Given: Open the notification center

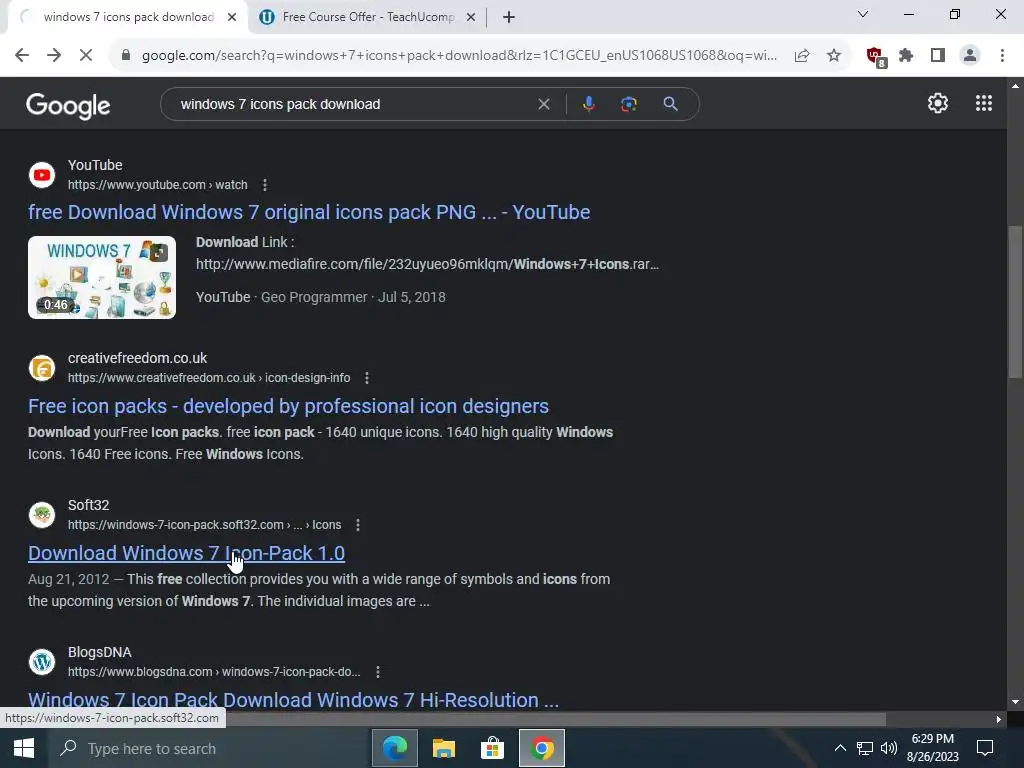Looking at the screenshot, I should click(985, 748).
